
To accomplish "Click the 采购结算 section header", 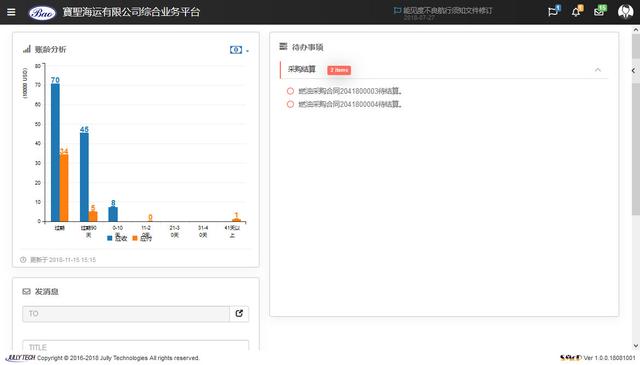I will 444,70.
